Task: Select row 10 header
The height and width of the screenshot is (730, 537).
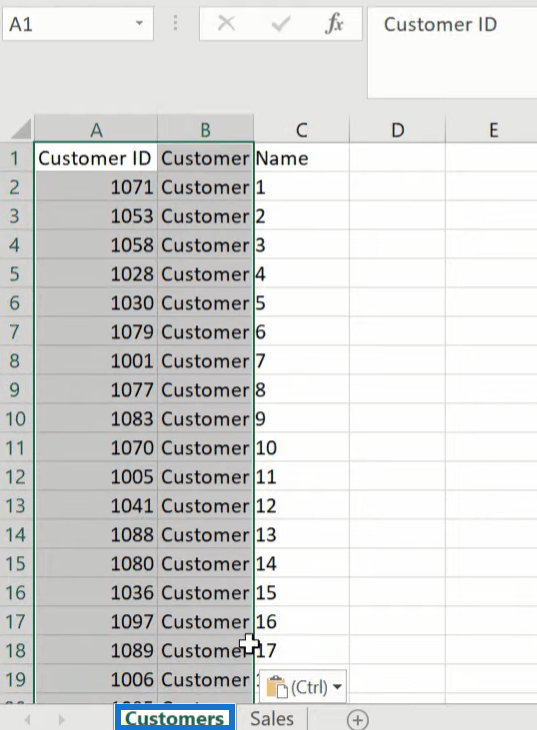Action: [16, 419]
